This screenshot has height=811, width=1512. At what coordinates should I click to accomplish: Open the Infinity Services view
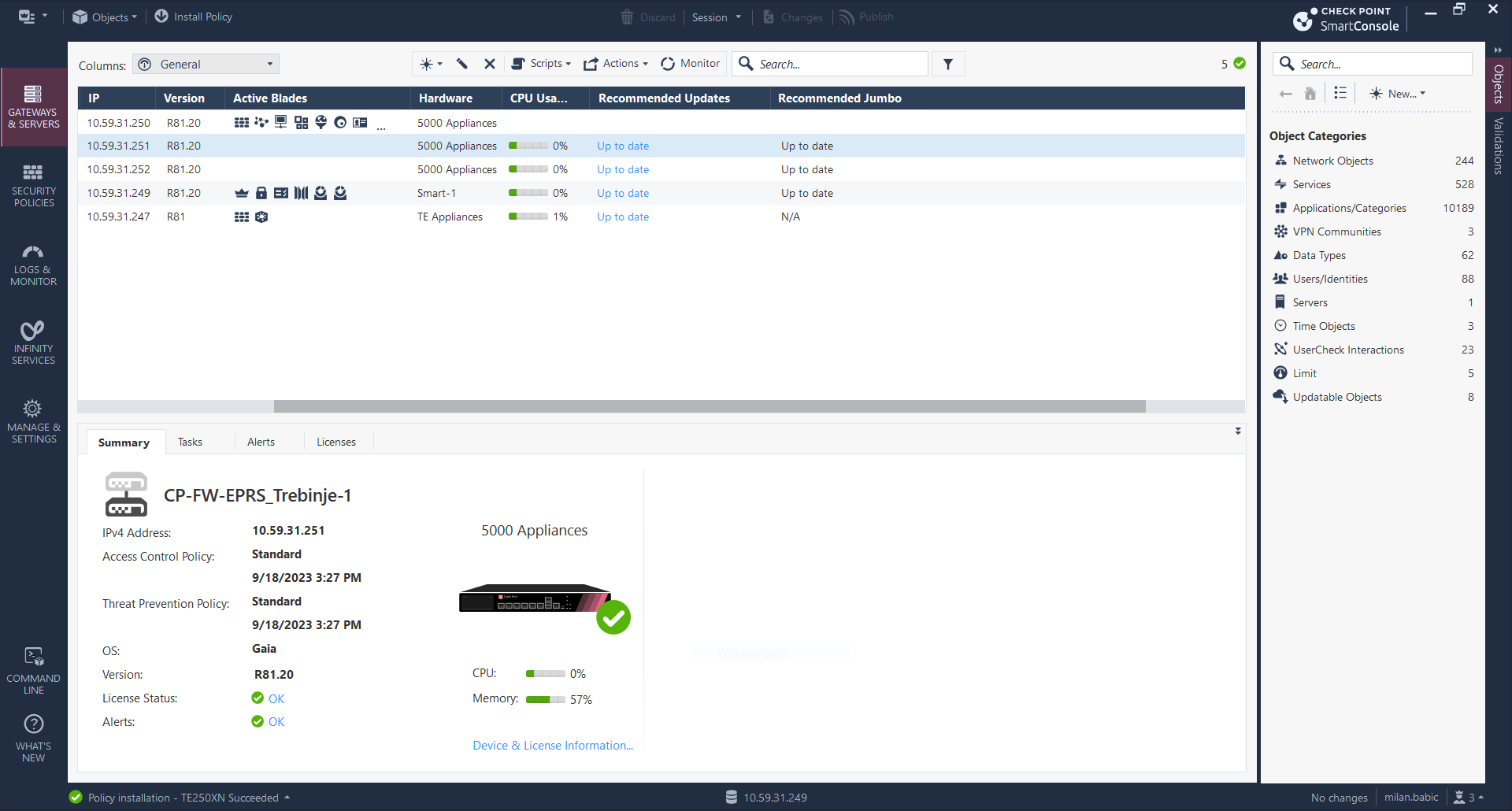tap(34, 343)
